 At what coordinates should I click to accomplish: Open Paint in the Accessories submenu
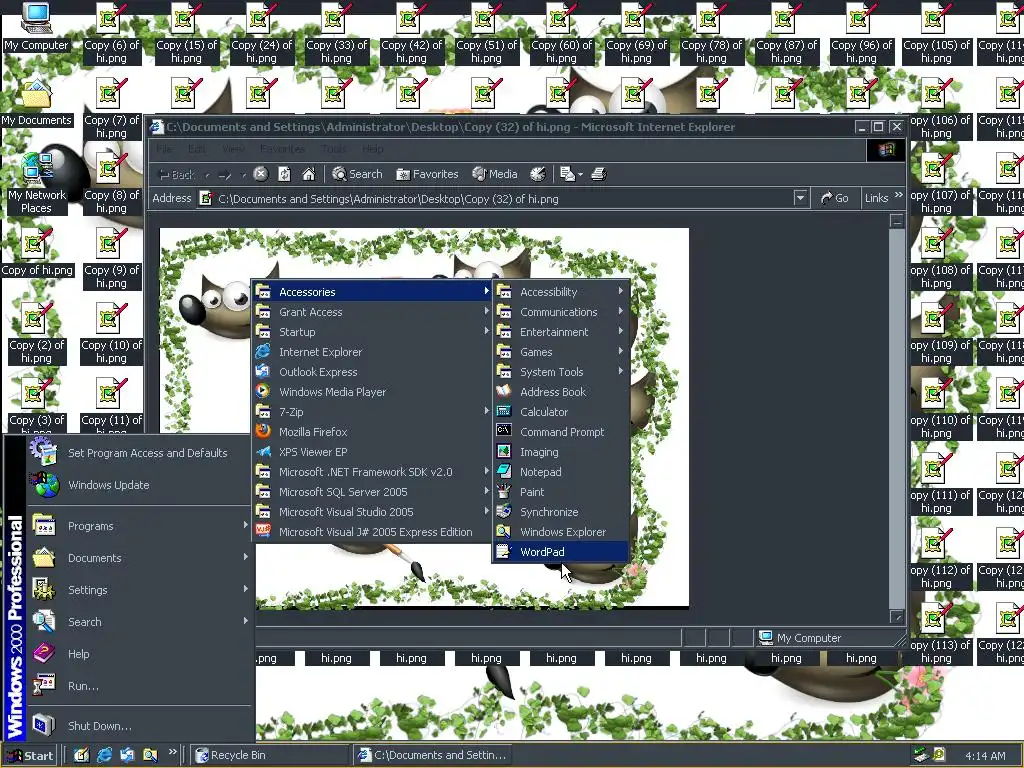pyautogui.click(x=560, y=492)
